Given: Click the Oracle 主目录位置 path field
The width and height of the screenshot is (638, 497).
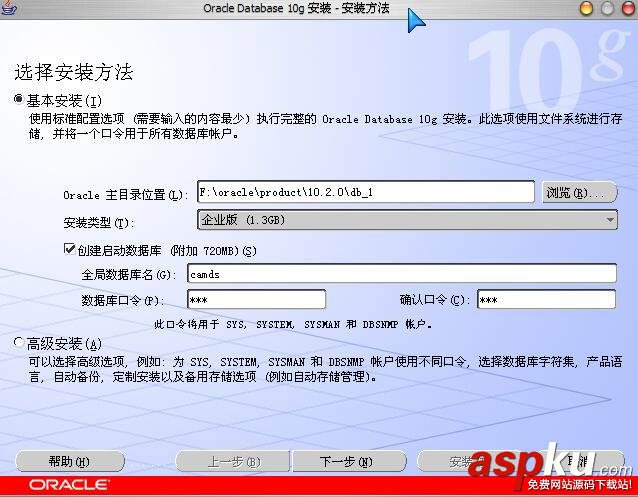Looking at the screenshot, I should [366, 192].
